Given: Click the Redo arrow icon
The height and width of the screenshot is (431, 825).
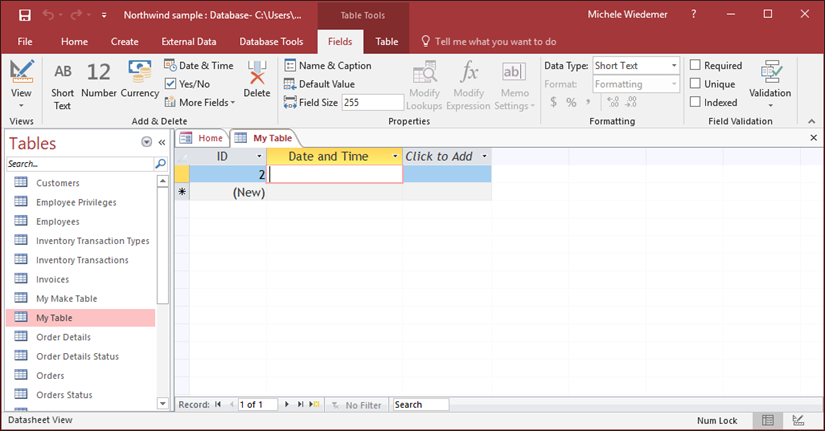Looking at the screenshot, I should [76, 15].
